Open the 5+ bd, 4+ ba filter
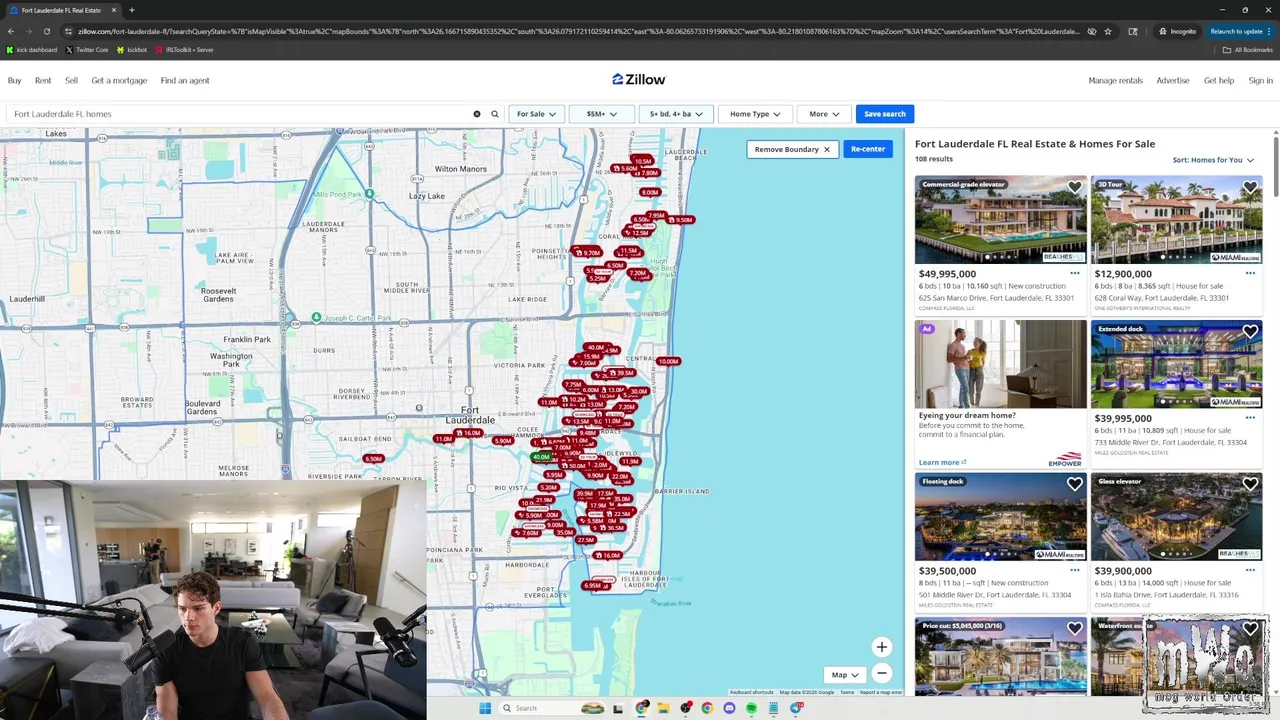1280x720 pixels. click(676, 114)
